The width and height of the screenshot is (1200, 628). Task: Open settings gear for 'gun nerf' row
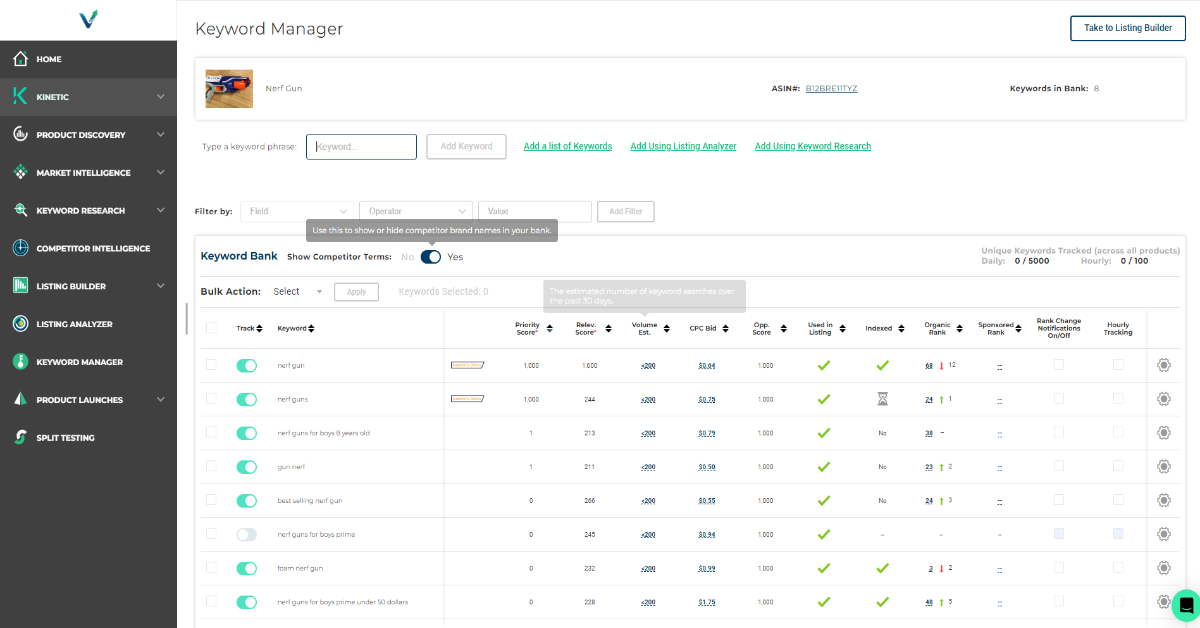point(1164,466)
